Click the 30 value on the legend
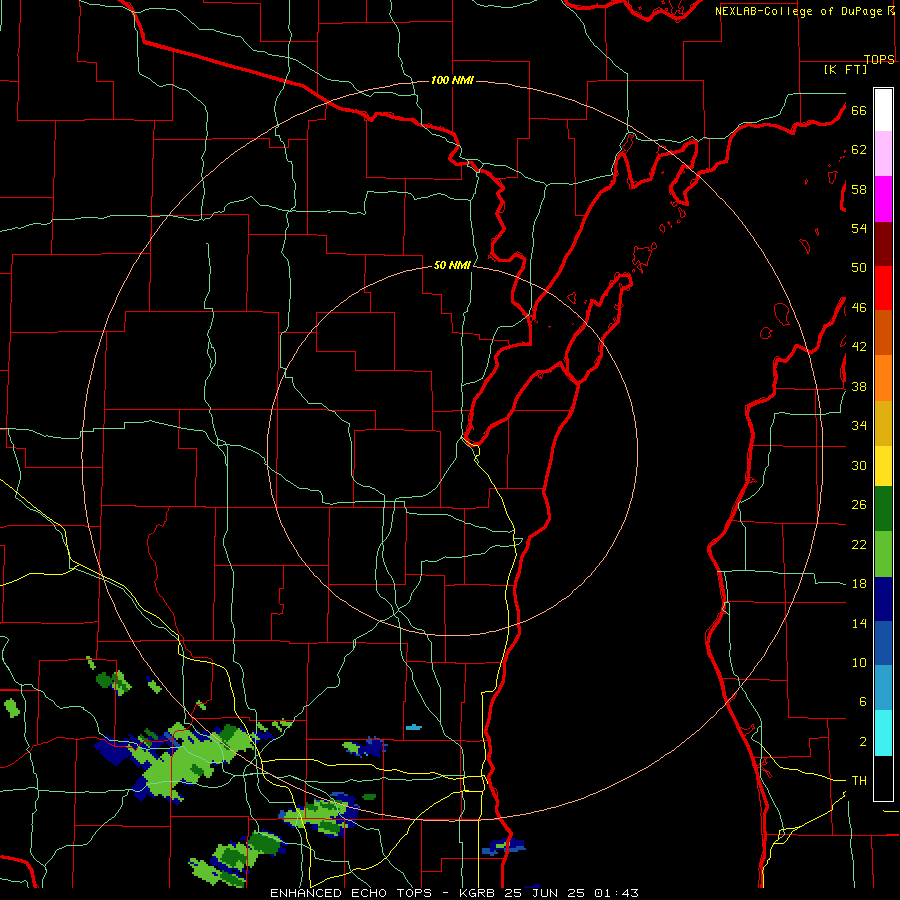 [859, 465]
